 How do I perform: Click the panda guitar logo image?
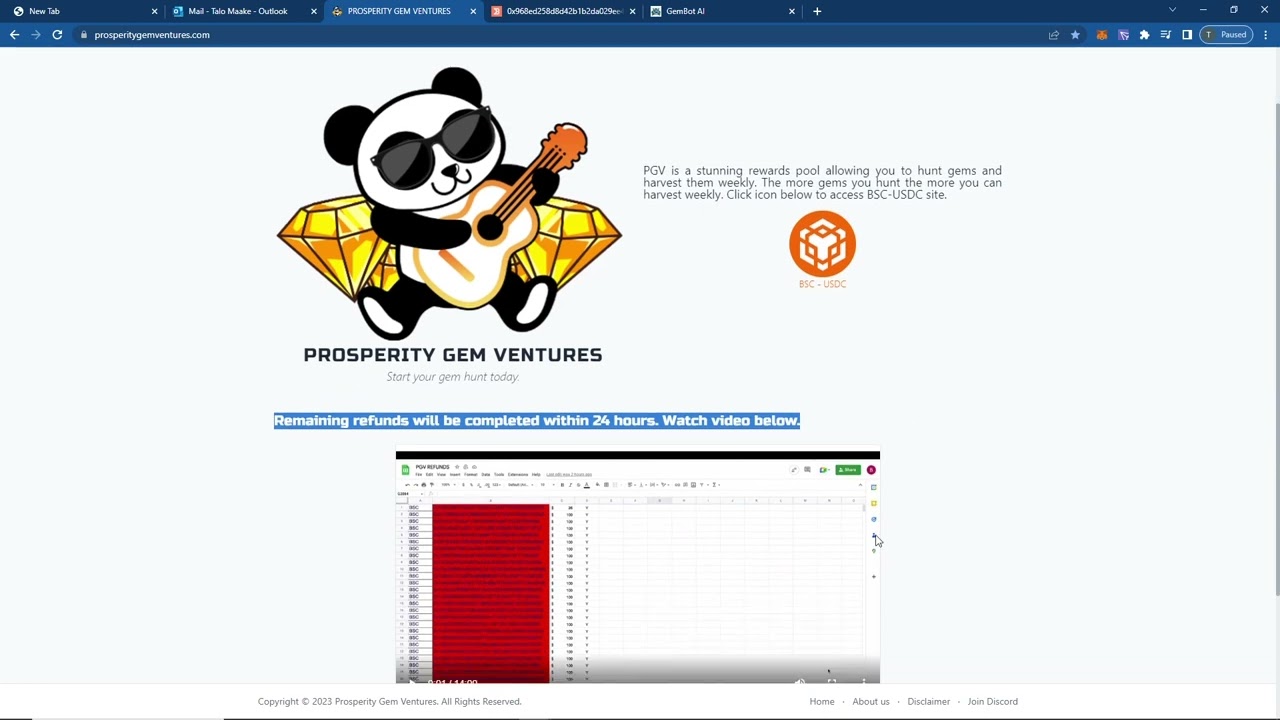point(449,204)
